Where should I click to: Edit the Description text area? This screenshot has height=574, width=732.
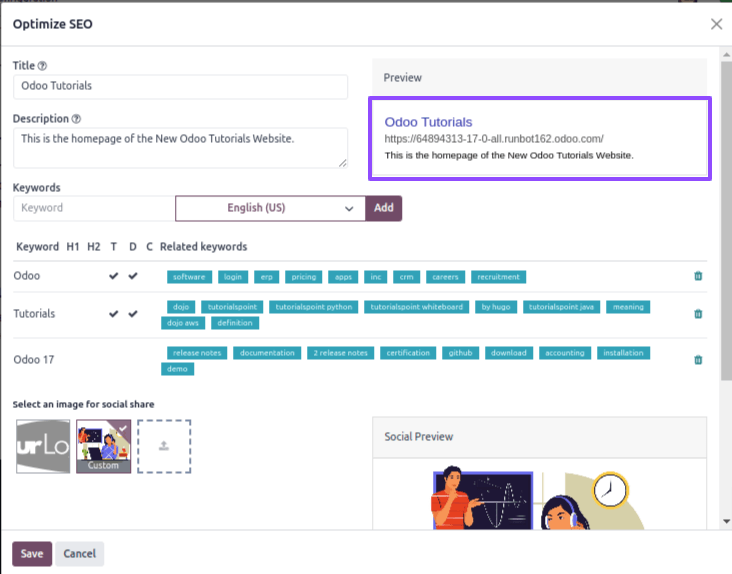pyautogui.click(x=180, y=147)
